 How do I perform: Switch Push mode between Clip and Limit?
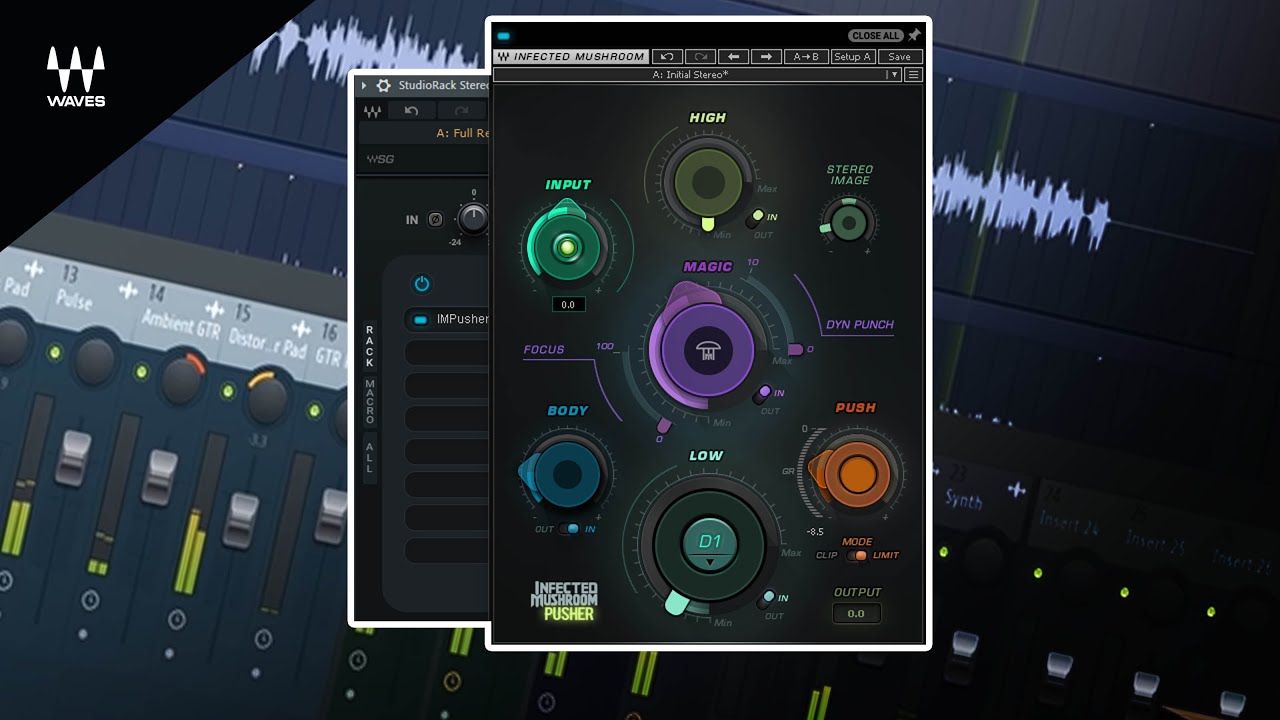tap(857, 555)
